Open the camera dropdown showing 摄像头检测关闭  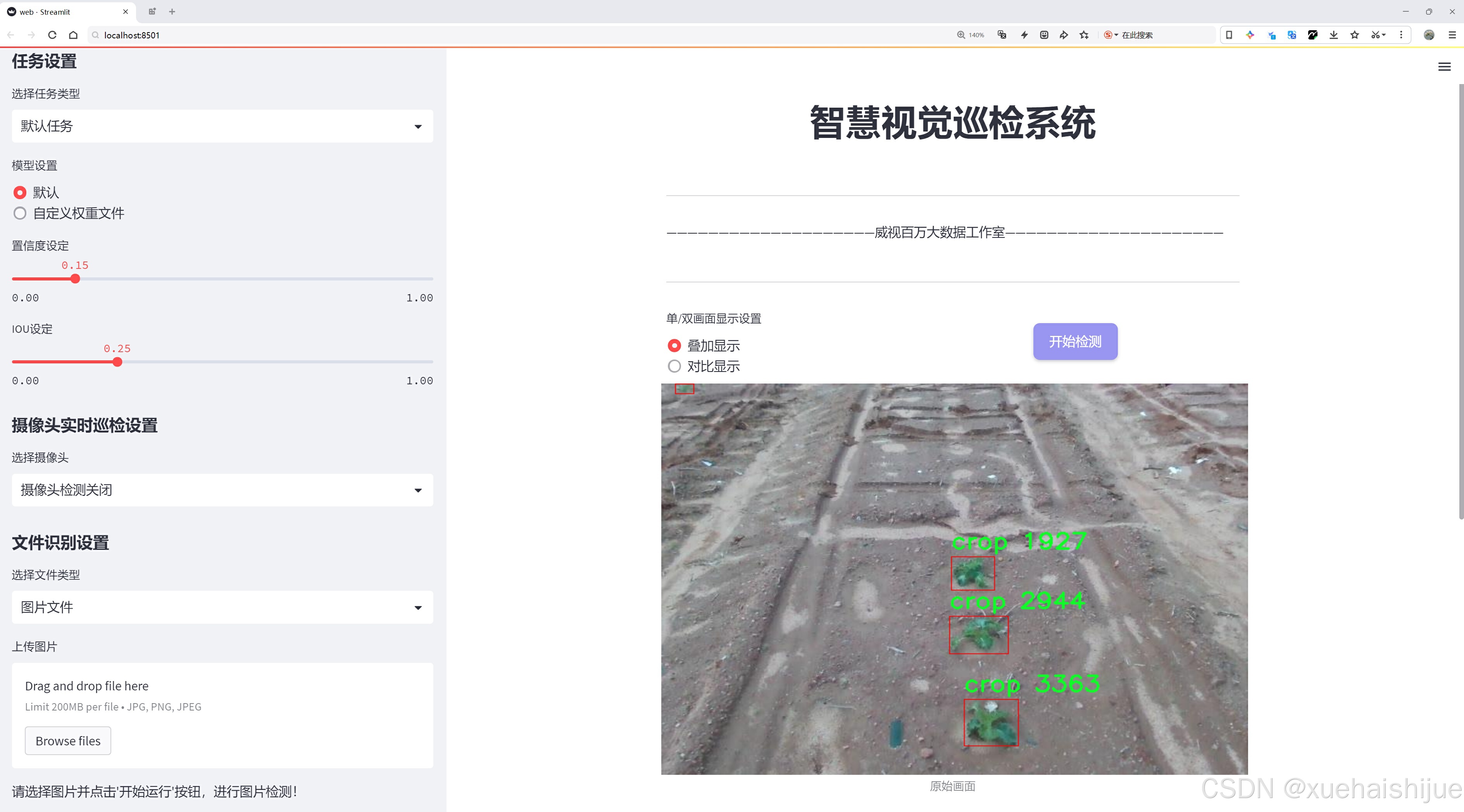[x=222, y=490]
